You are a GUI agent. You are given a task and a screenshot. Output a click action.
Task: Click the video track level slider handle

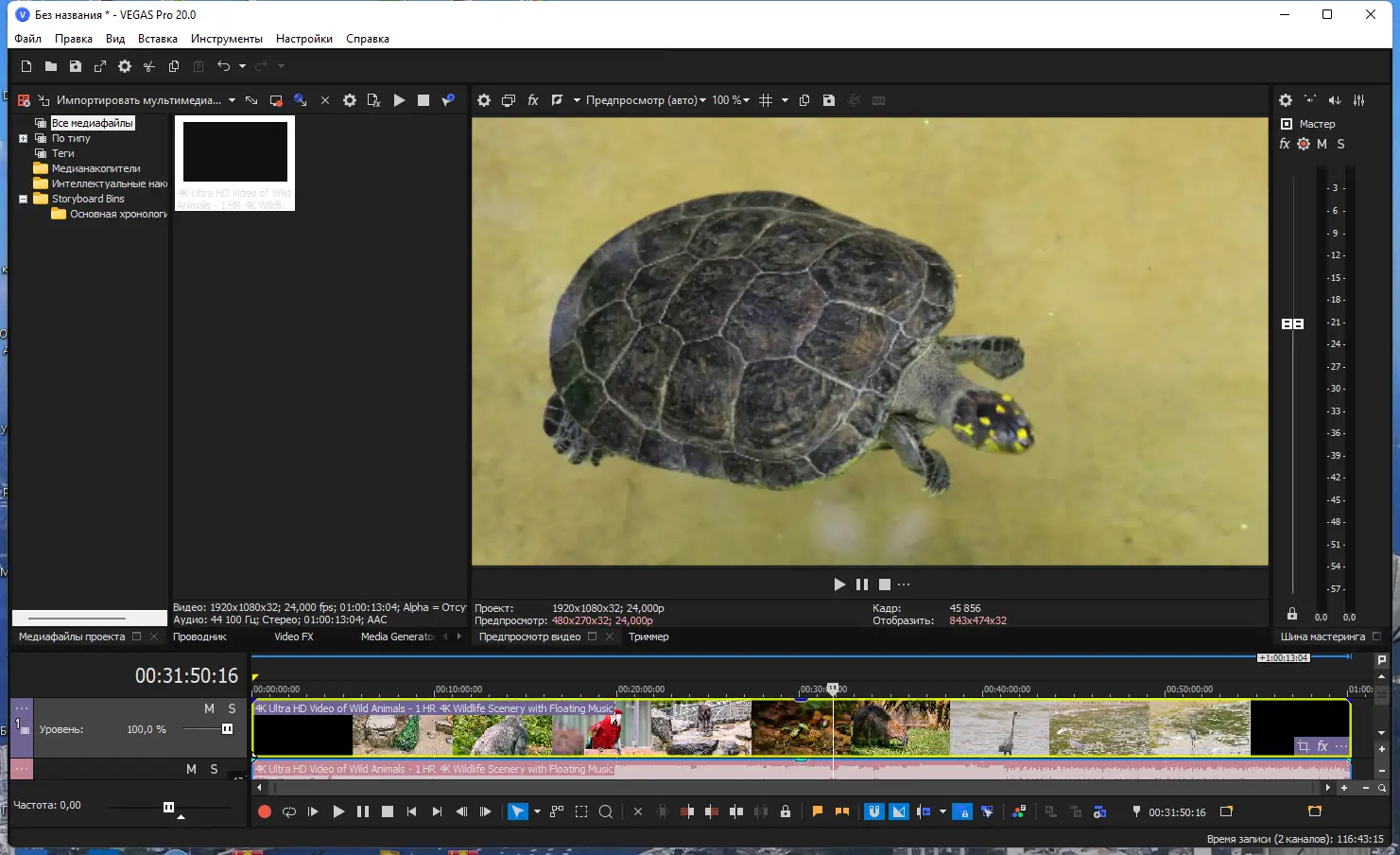pos(227,729)
